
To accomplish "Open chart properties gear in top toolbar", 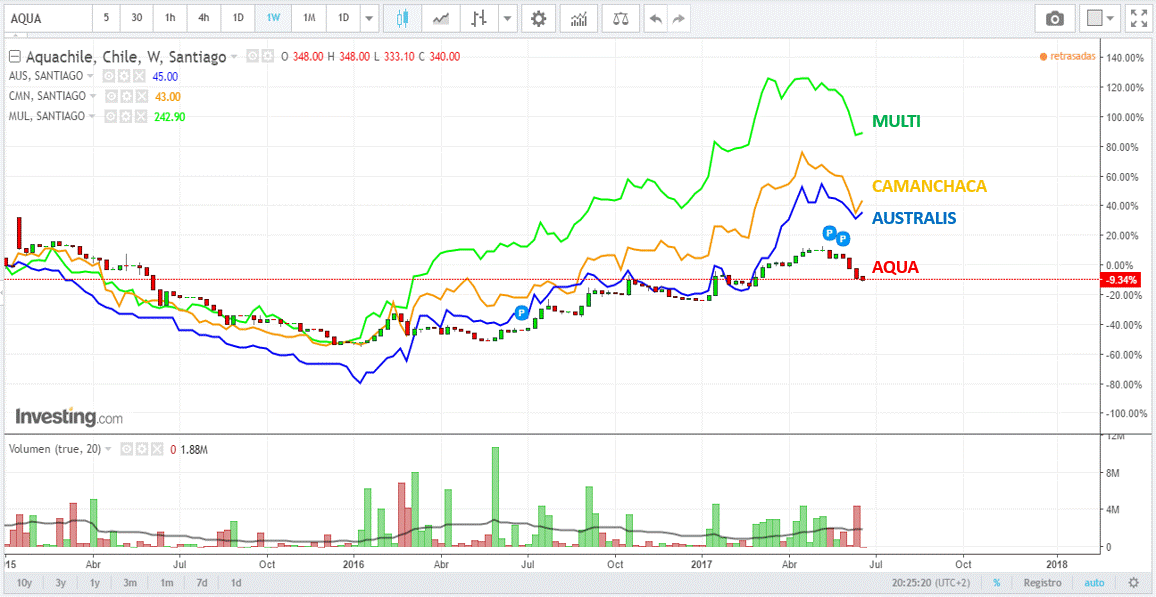I will 539,18.
